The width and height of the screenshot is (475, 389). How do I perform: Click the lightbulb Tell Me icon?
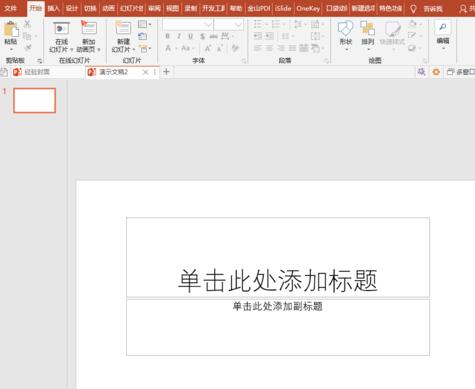tap(413, 9)
